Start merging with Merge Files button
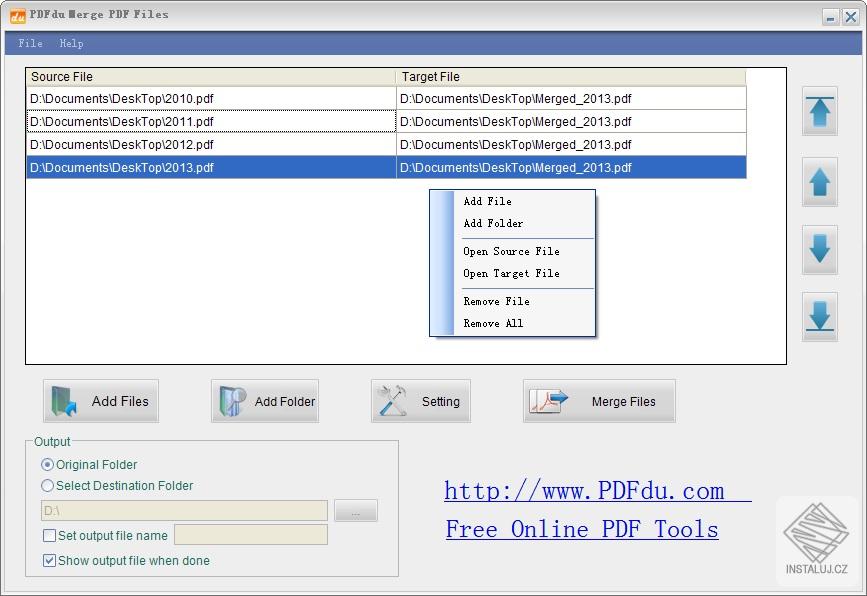The image size is (867, 596). [x=599, y=401]
